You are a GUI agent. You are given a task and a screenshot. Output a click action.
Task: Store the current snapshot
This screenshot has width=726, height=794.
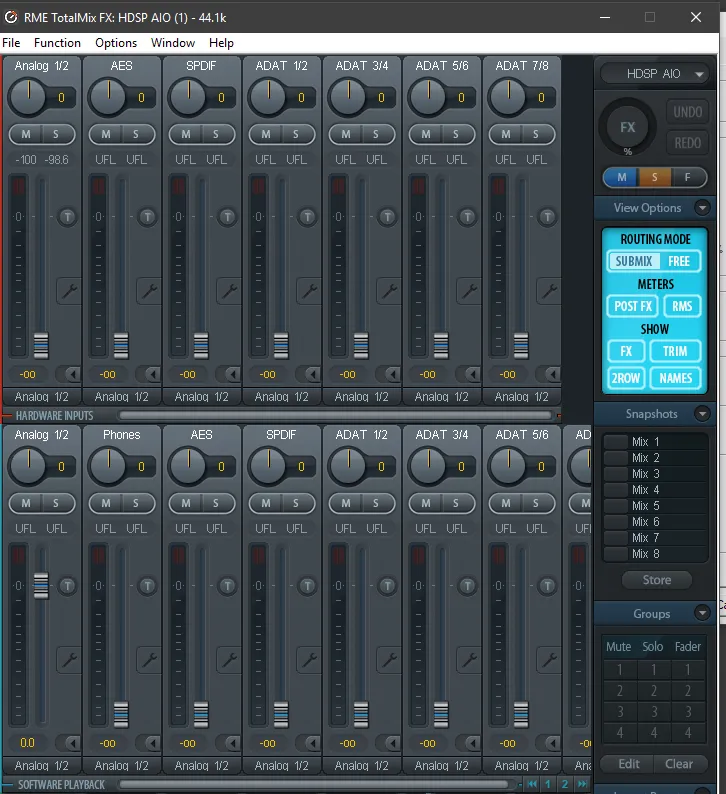point(657,580)
